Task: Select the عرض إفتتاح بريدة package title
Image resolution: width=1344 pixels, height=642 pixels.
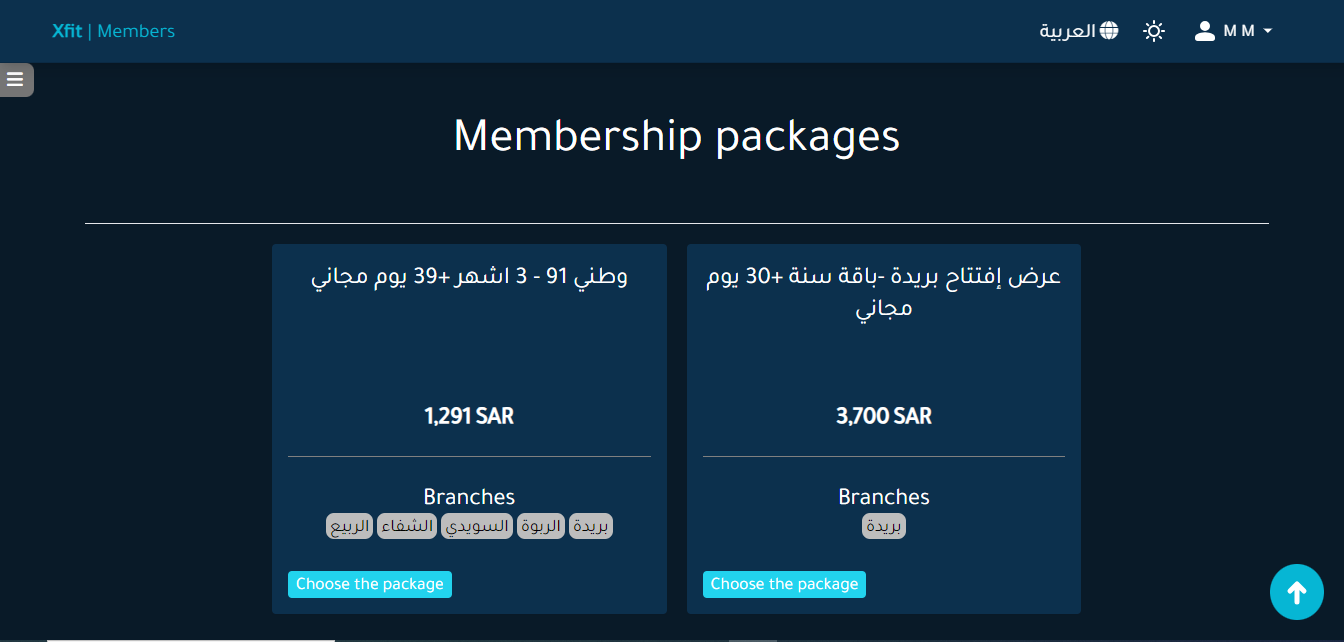Action: [884, 292]
